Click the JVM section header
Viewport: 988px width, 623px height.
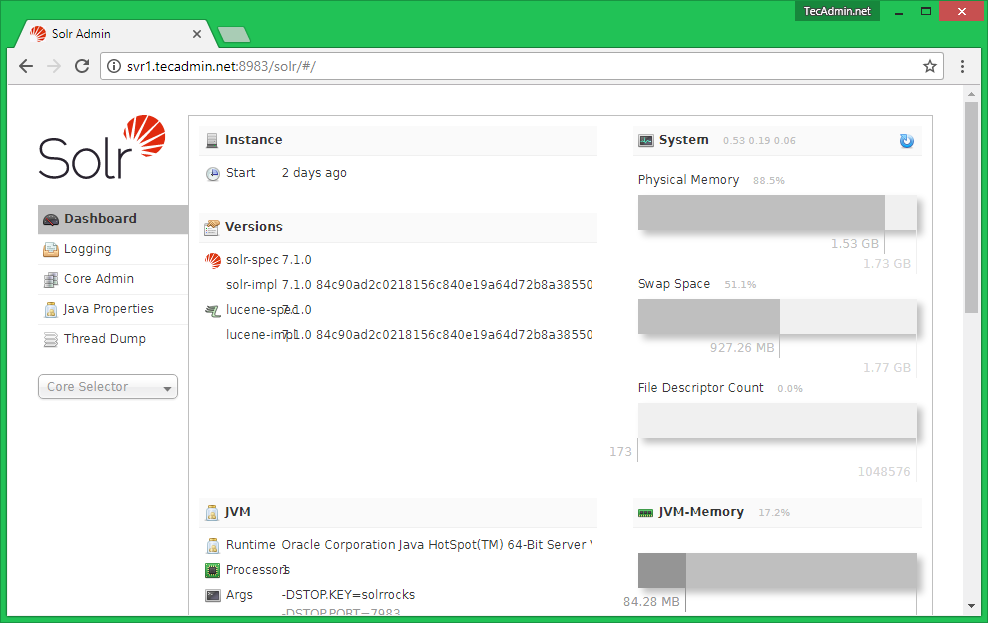(x=398, y=512)
